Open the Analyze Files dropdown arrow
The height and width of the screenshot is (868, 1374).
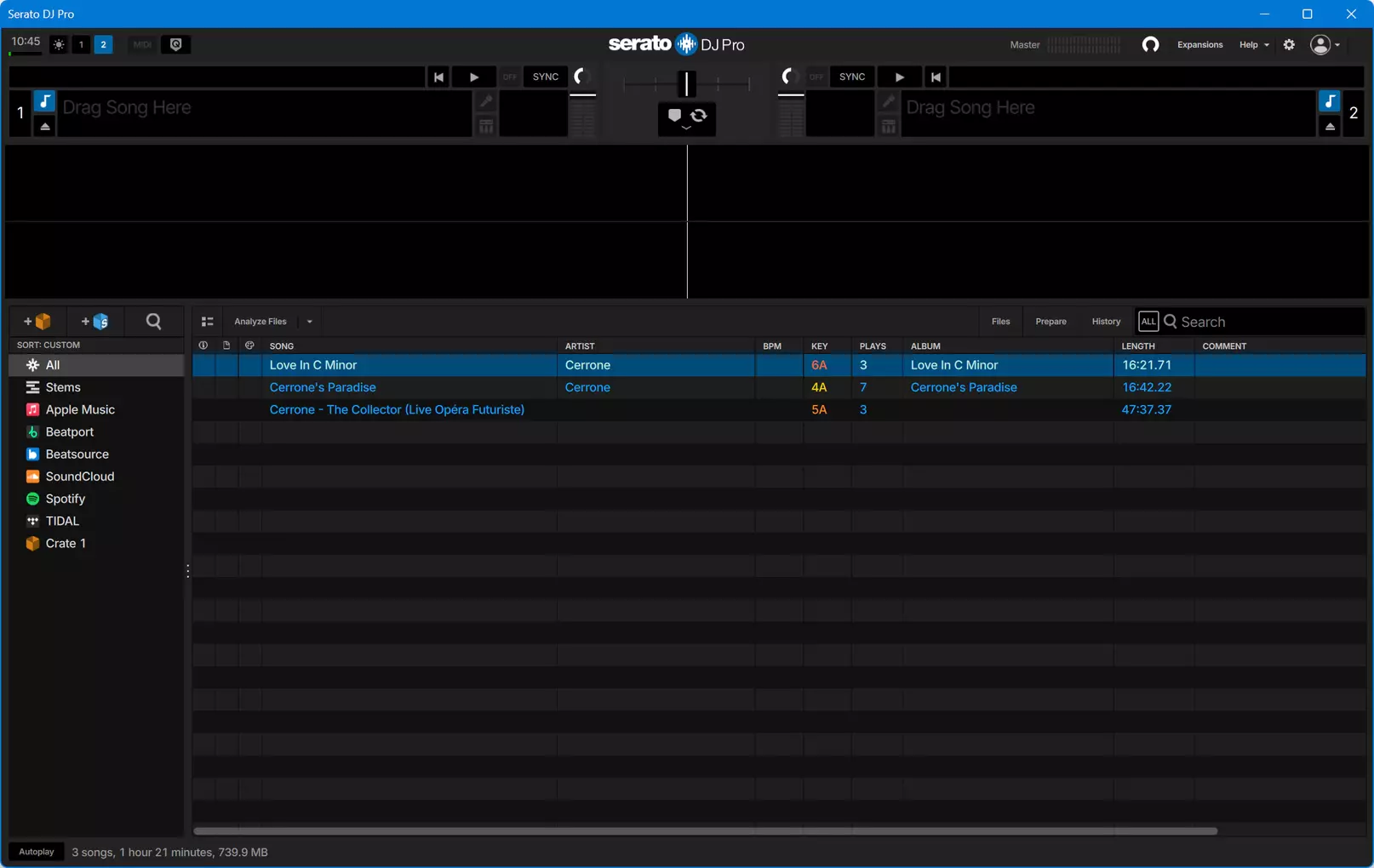pos(309,322)
